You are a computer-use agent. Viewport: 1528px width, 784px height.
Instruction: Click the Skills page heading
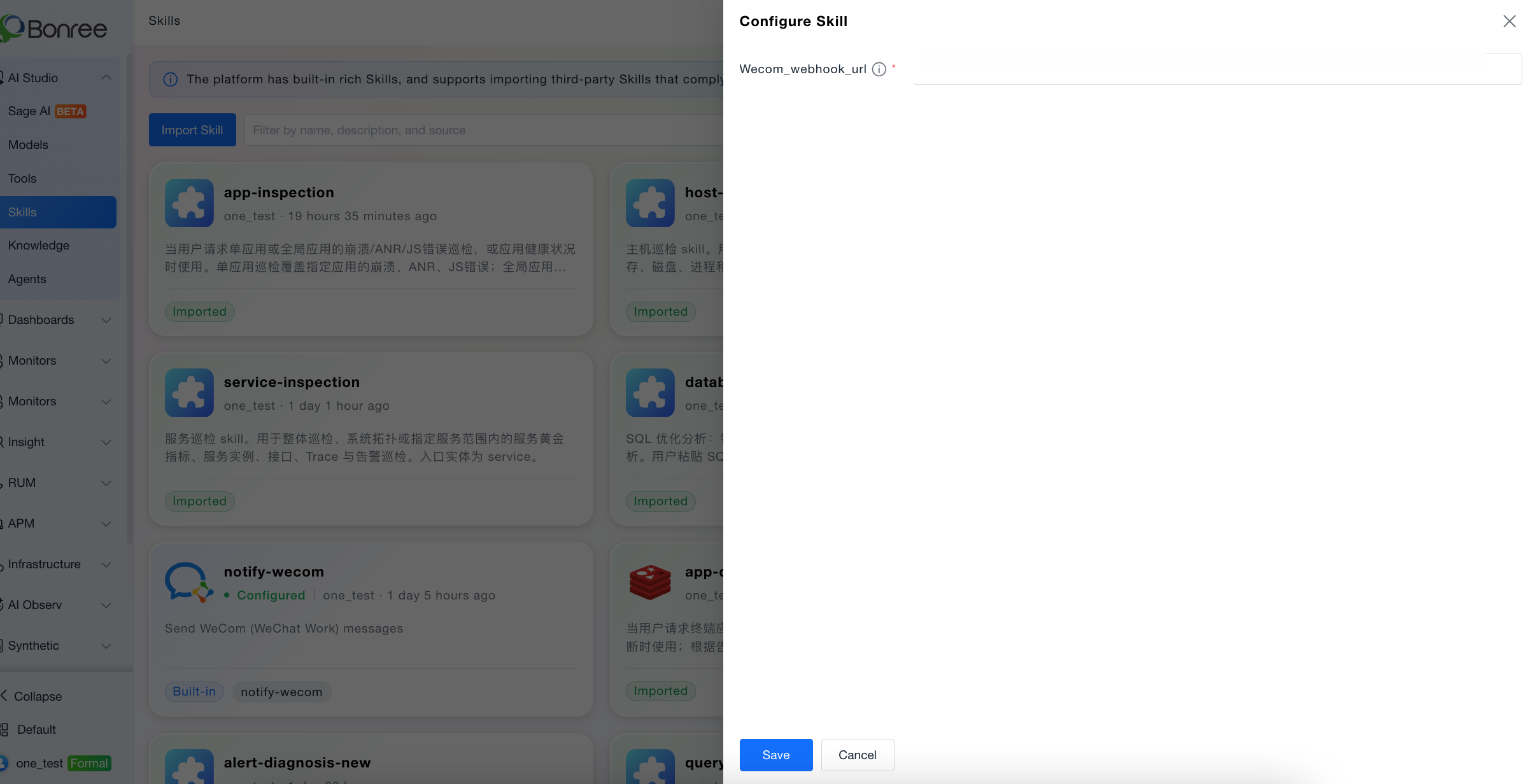click(x=164, y=20)
